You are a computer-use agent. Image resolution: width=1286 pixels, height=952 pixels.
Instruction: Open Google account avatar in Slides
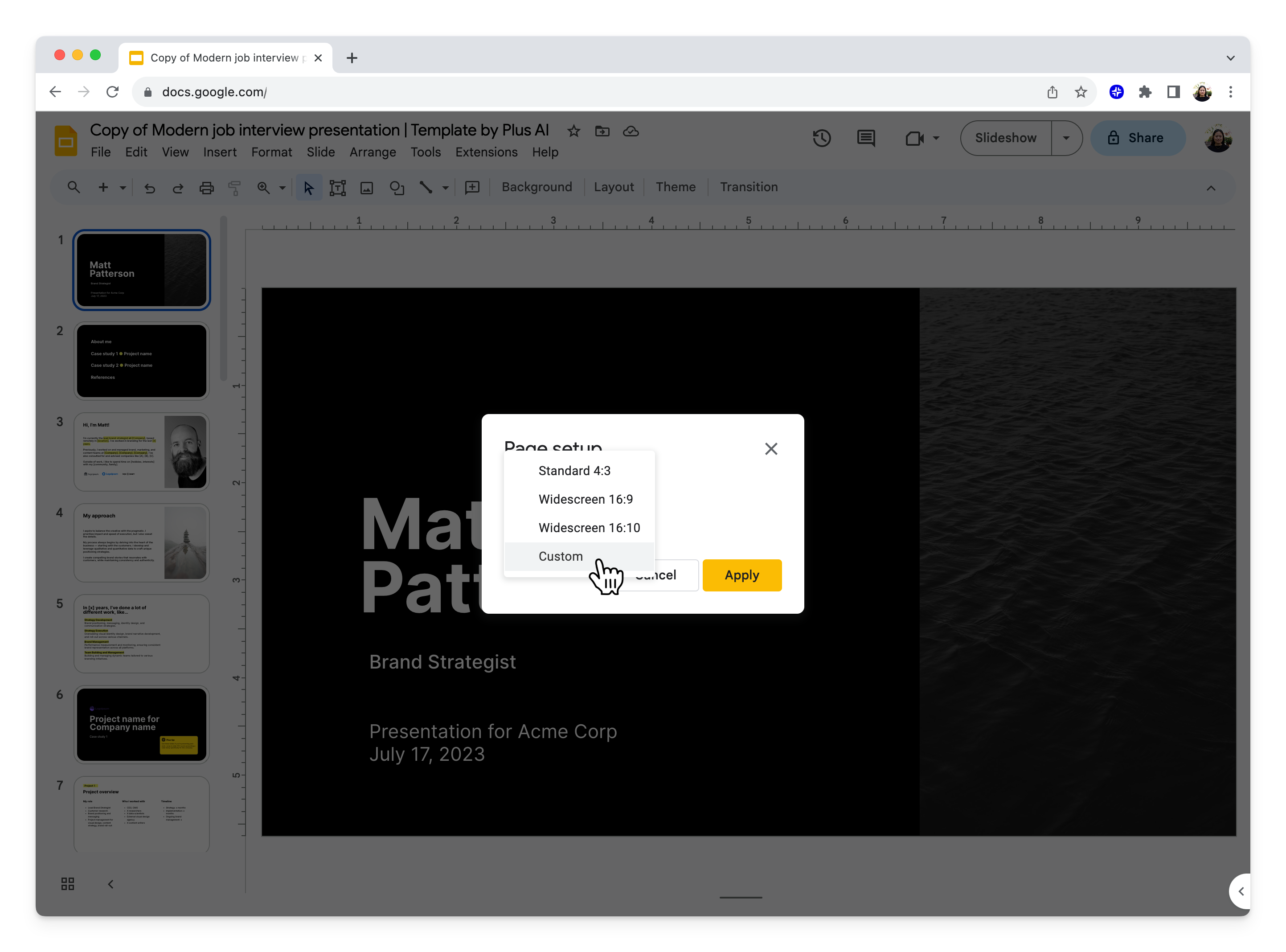tap(1218, 138)
